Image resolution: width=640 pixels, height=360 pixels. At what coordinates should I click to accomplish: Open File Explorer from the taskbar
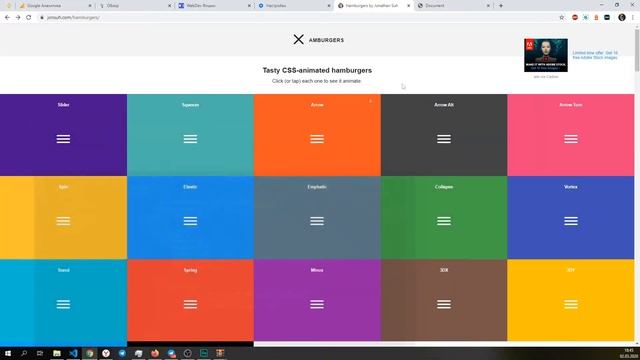[x=57, y=353]
